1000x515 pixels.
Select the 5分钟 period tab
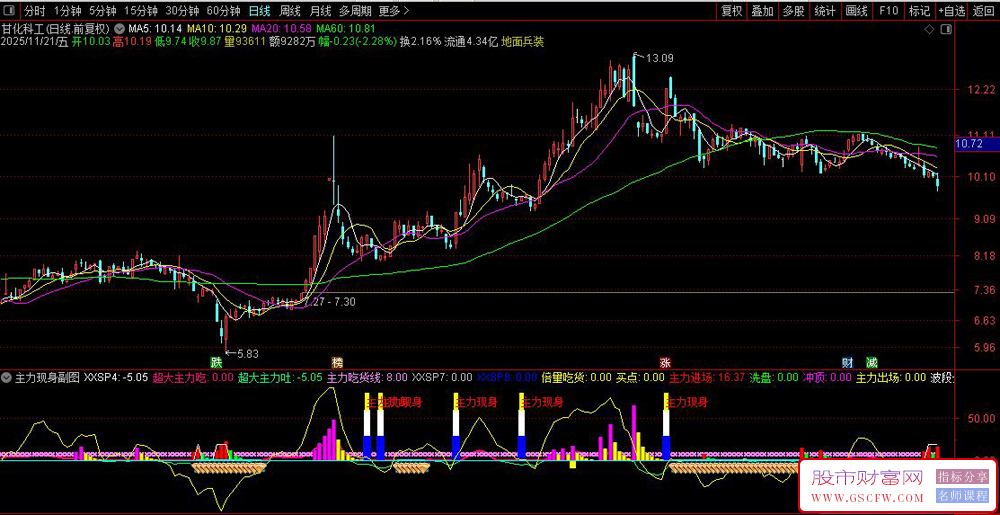pos(103,11)
